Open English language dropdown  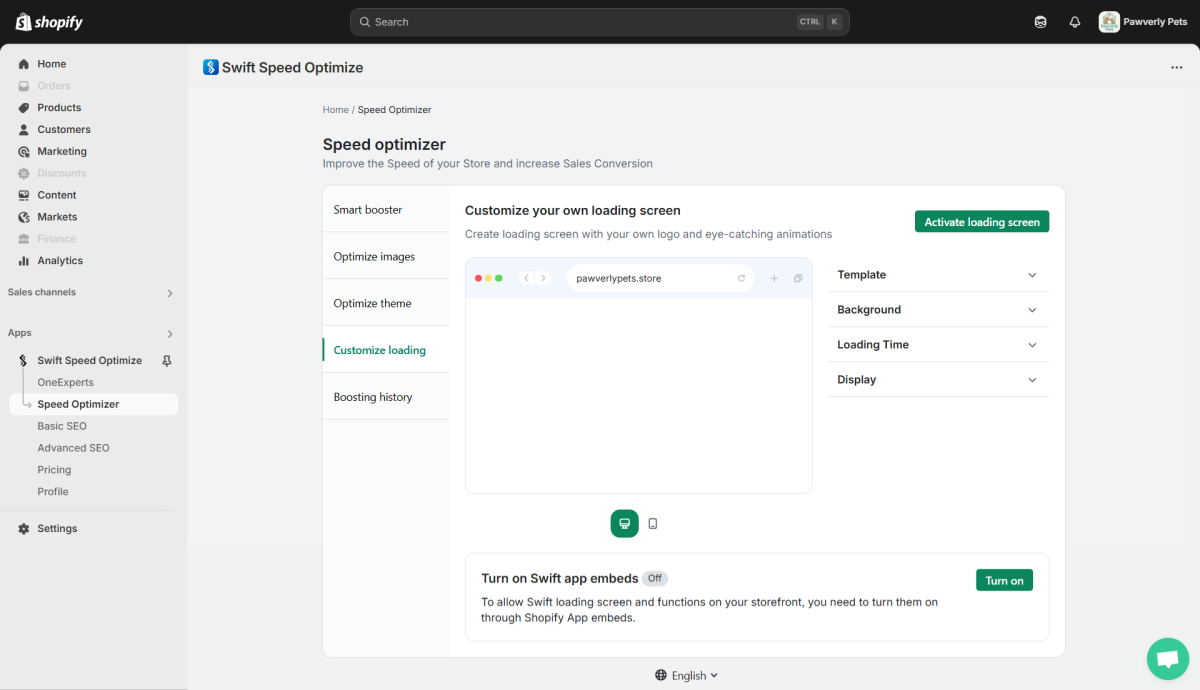(686, 676)
